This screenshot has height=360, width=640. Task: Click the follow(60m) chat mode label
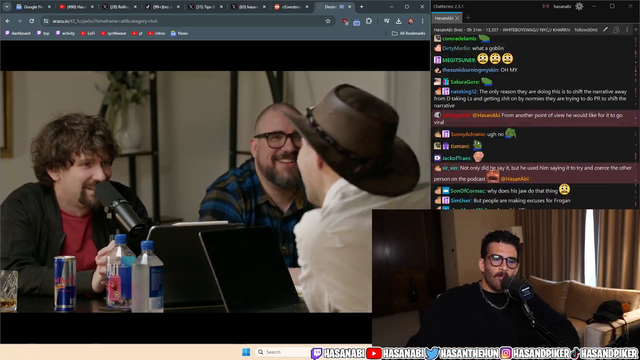tap(586, 30)
